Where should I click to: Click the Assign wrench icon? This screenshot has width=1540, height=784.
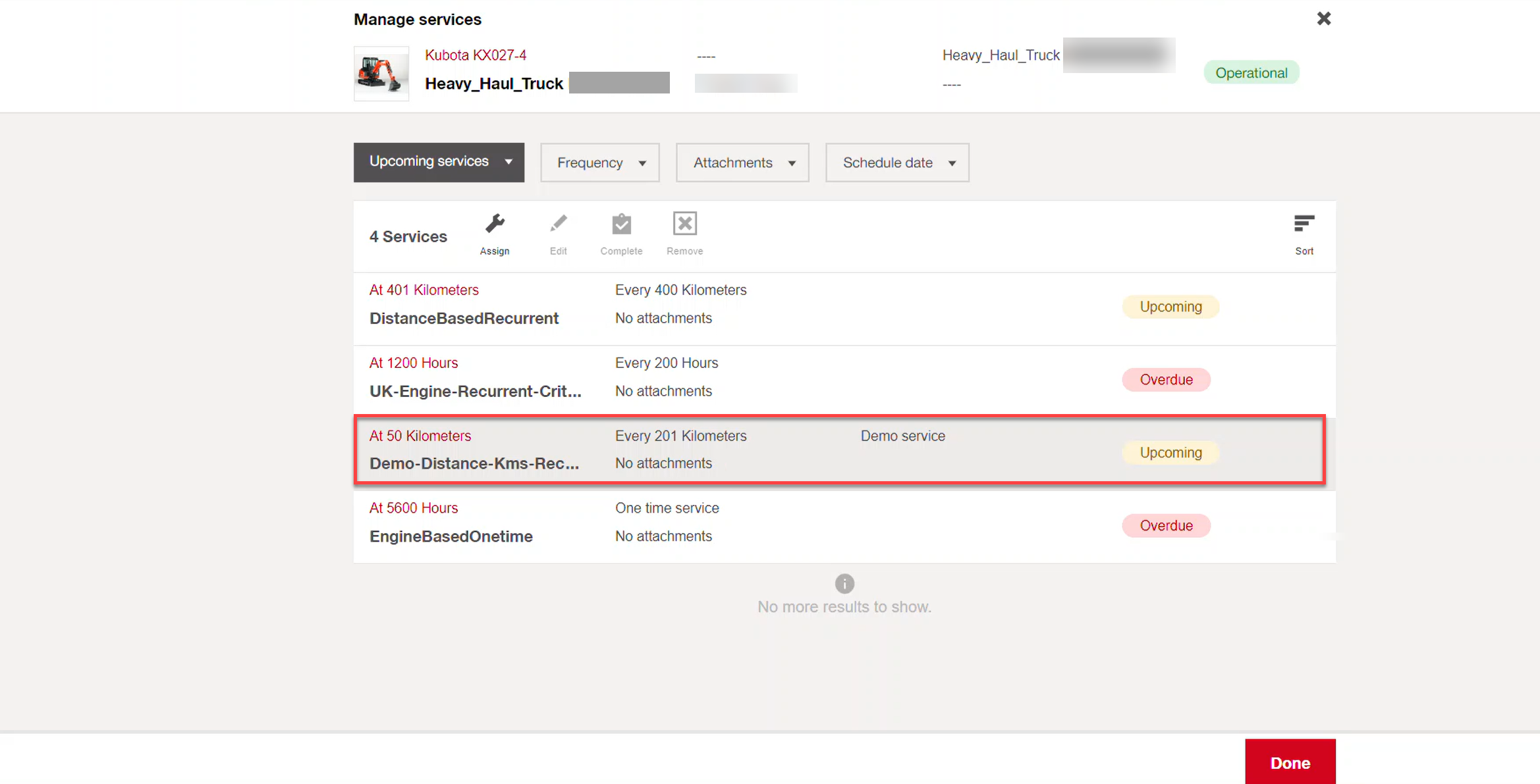coord(495,224)
